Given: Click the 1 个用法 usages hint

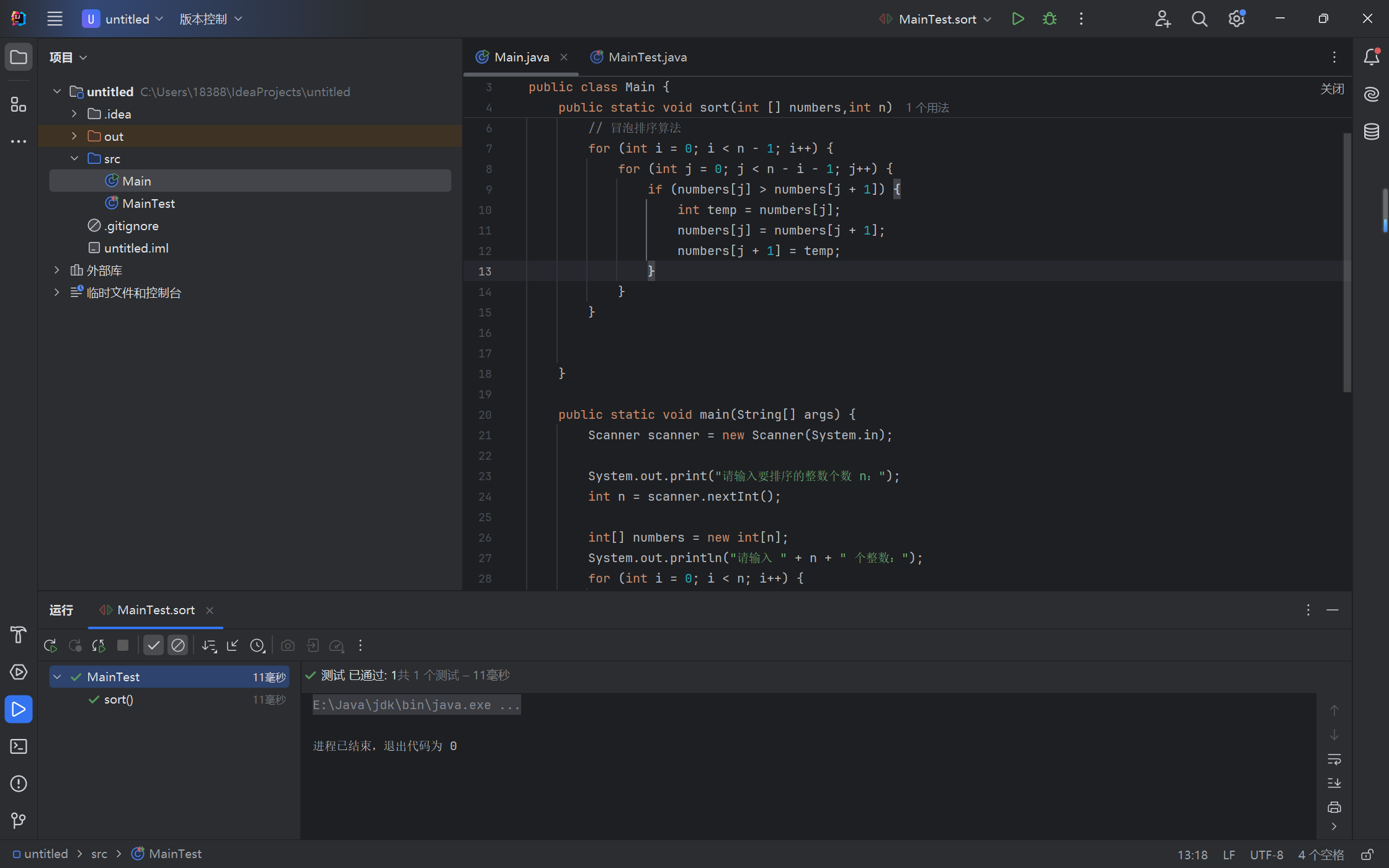Looking at the screenshot, I should point(927,107).
